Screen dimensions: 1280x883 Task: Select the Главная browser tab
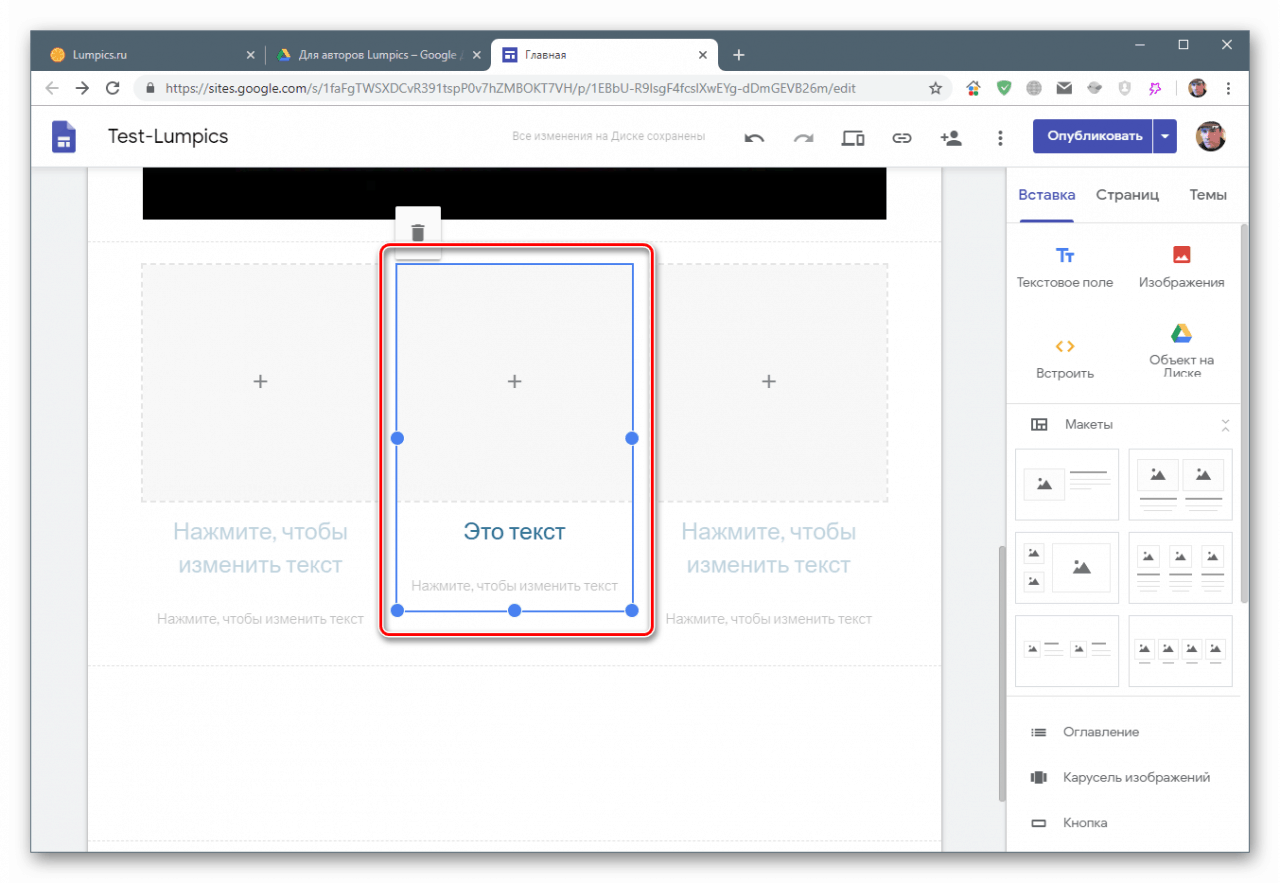coord(605,55)
